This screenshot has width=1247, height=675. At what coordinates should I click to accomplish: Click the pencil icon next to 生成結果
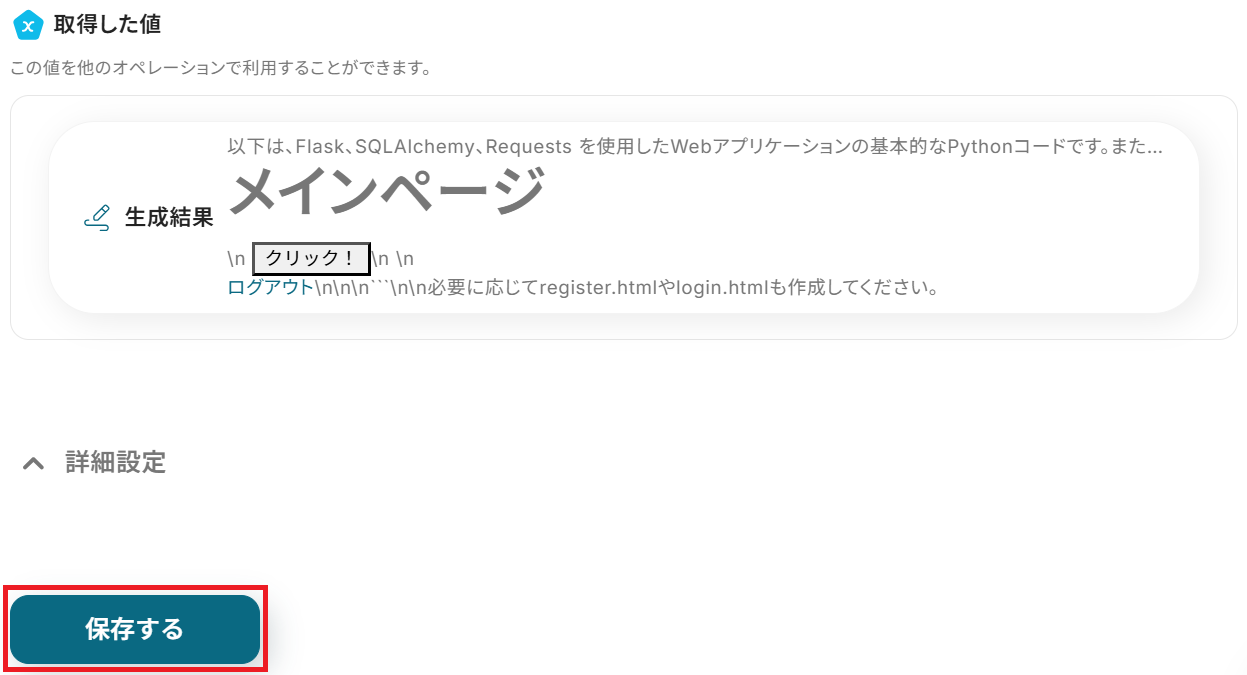(x=97, y=218)
